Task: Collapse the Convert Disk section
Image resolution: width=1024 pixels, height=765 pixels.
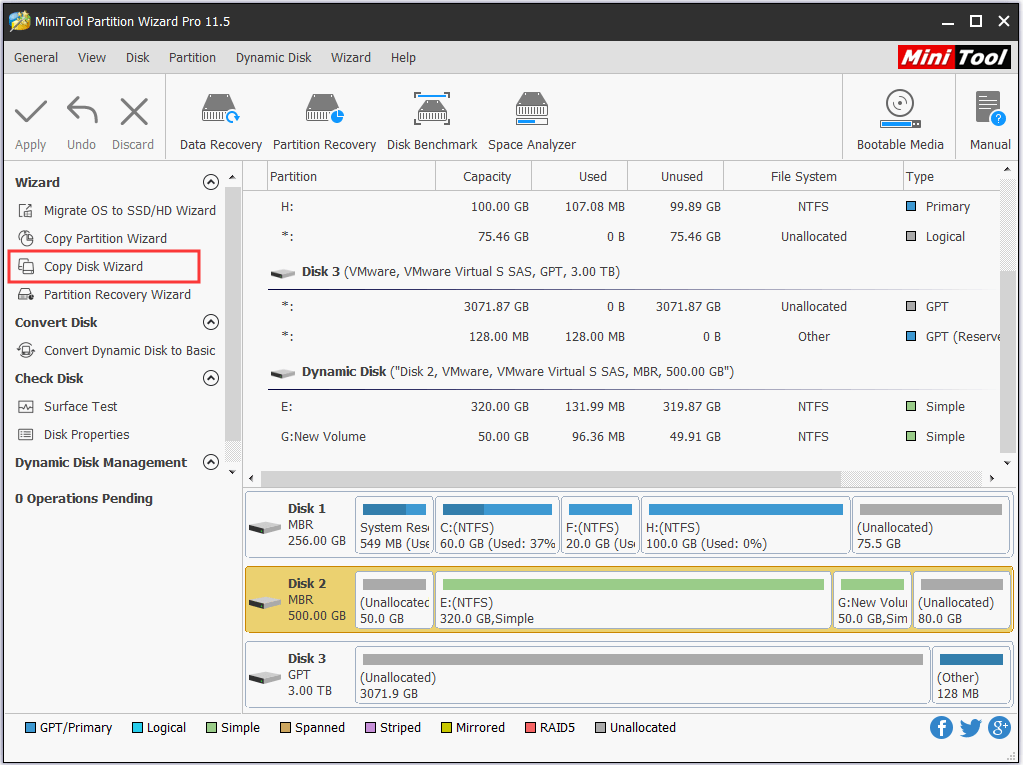Action: pyautogui.click(x=211, y=322)
